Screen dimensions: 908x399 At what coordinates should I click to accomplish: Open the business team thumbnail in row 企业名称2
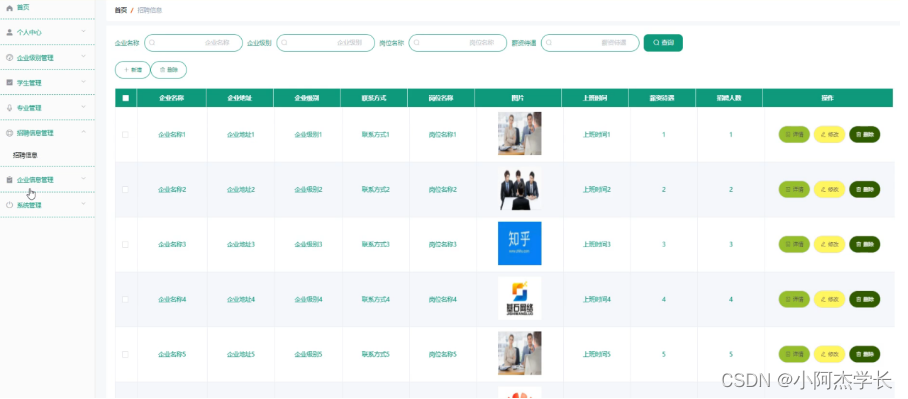519,189
